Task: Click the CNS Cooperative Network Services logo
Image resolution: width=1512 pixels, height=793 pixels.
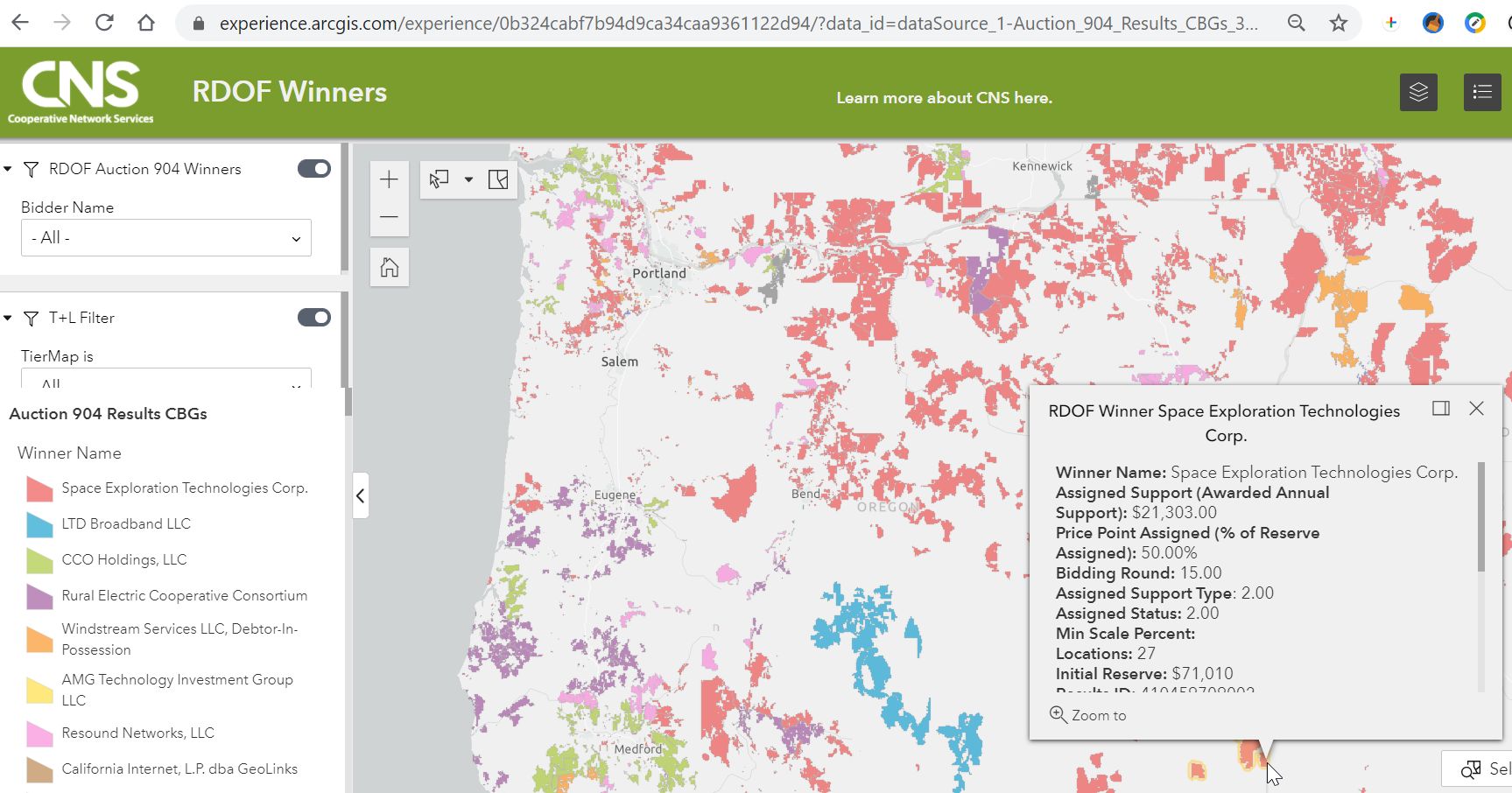Action: [x=81, y=92]
